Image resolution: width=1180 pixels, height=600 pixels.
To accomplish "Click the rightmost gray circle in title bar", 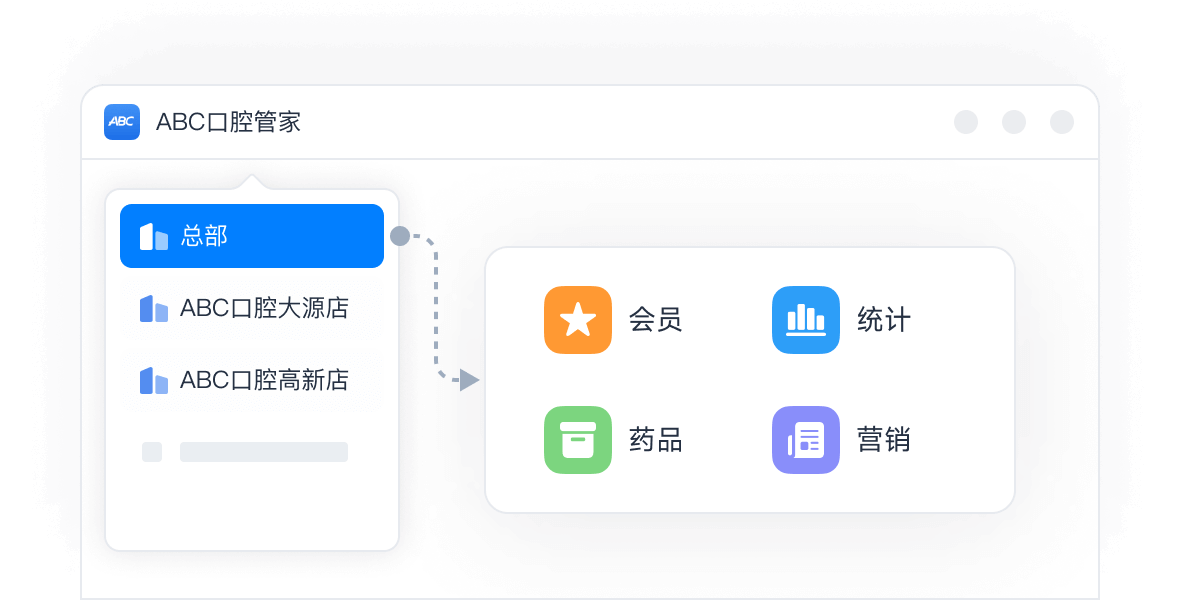I will click(x=1062, y=122).
